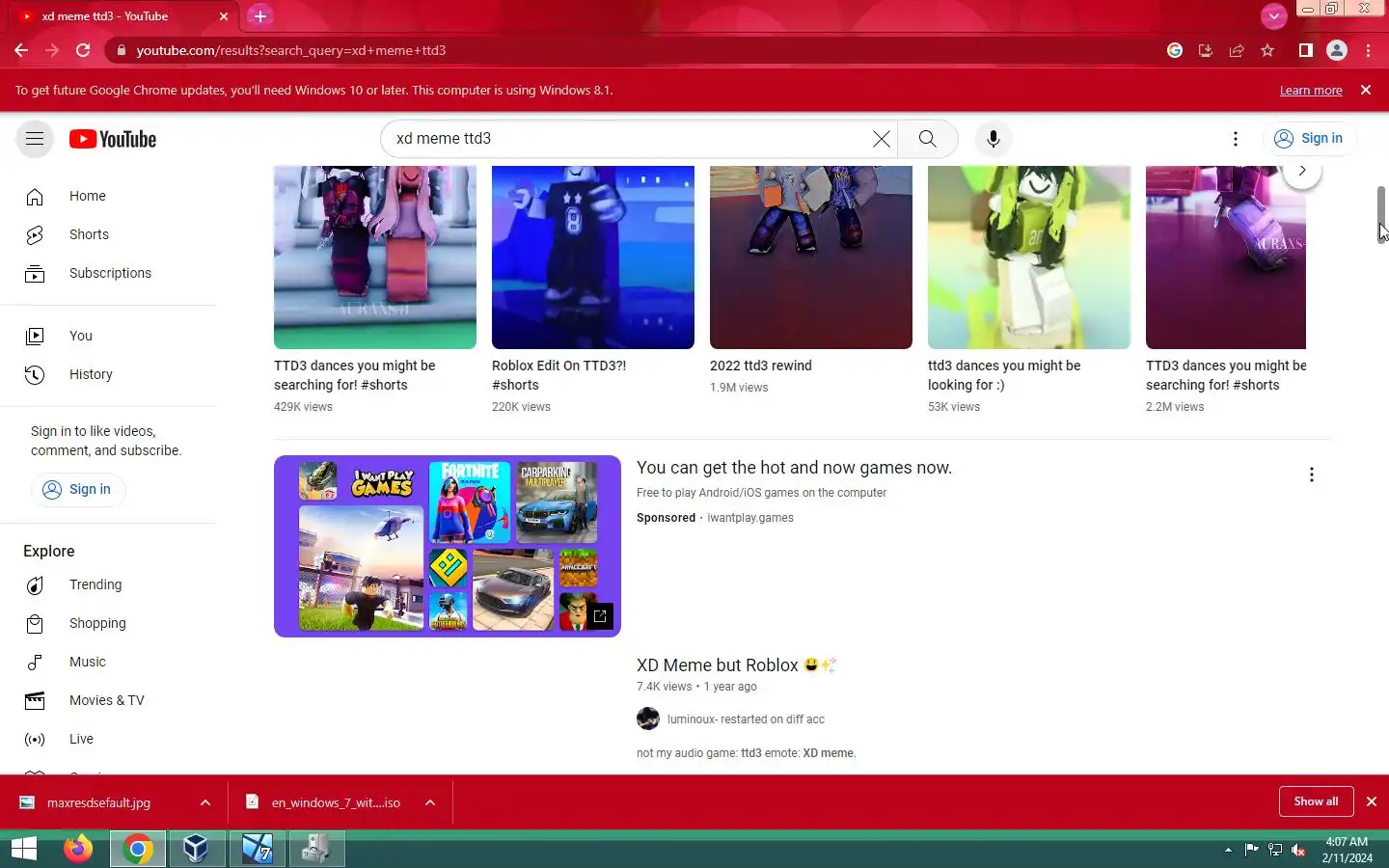Click the magnifier search button
The width and height of the screenshot is (1389, 868).
click(927, 139)
